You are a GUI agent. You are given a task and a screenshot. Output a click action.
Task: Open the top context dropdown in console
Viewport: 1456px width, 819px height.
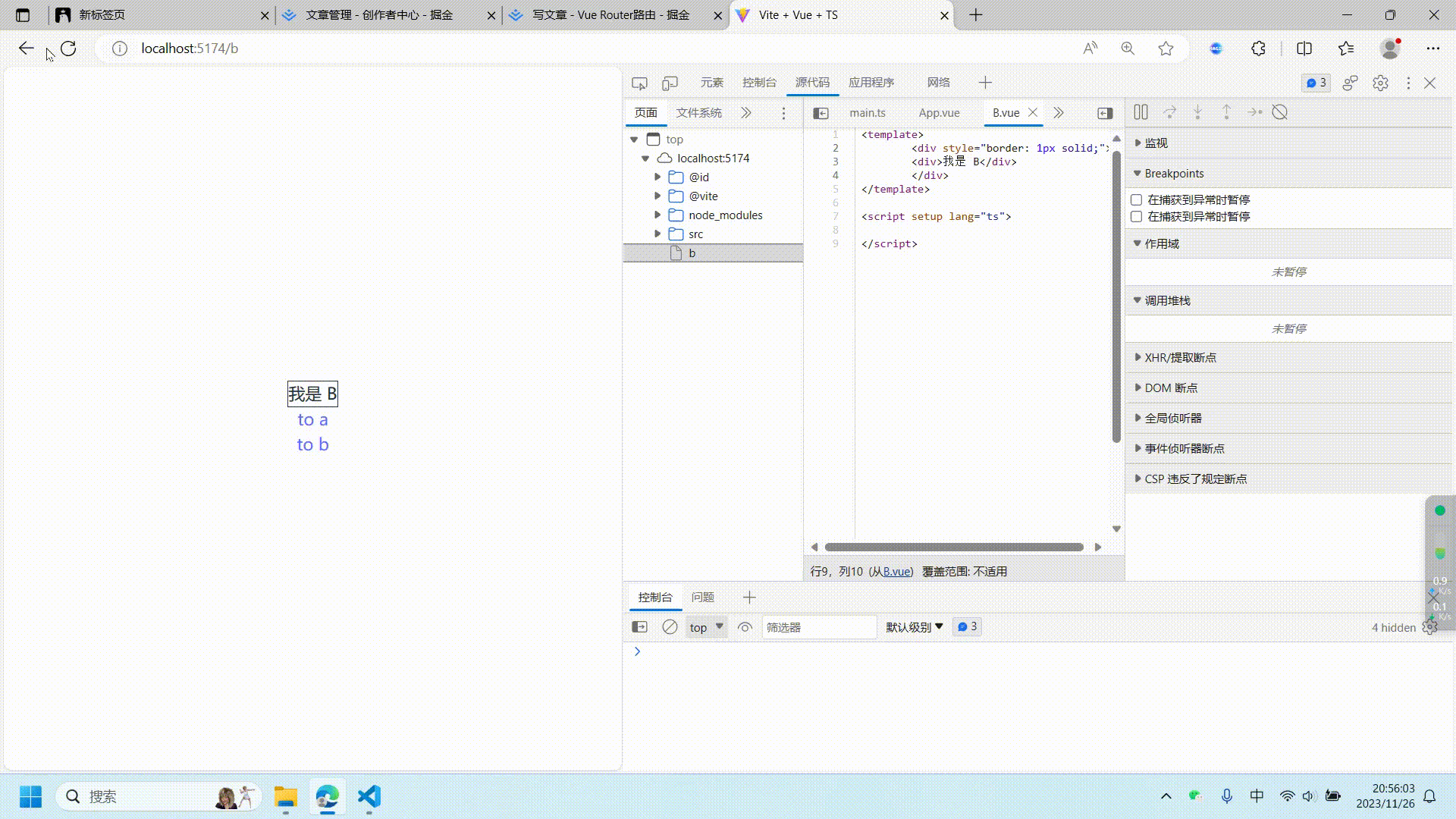pos(706,627)
